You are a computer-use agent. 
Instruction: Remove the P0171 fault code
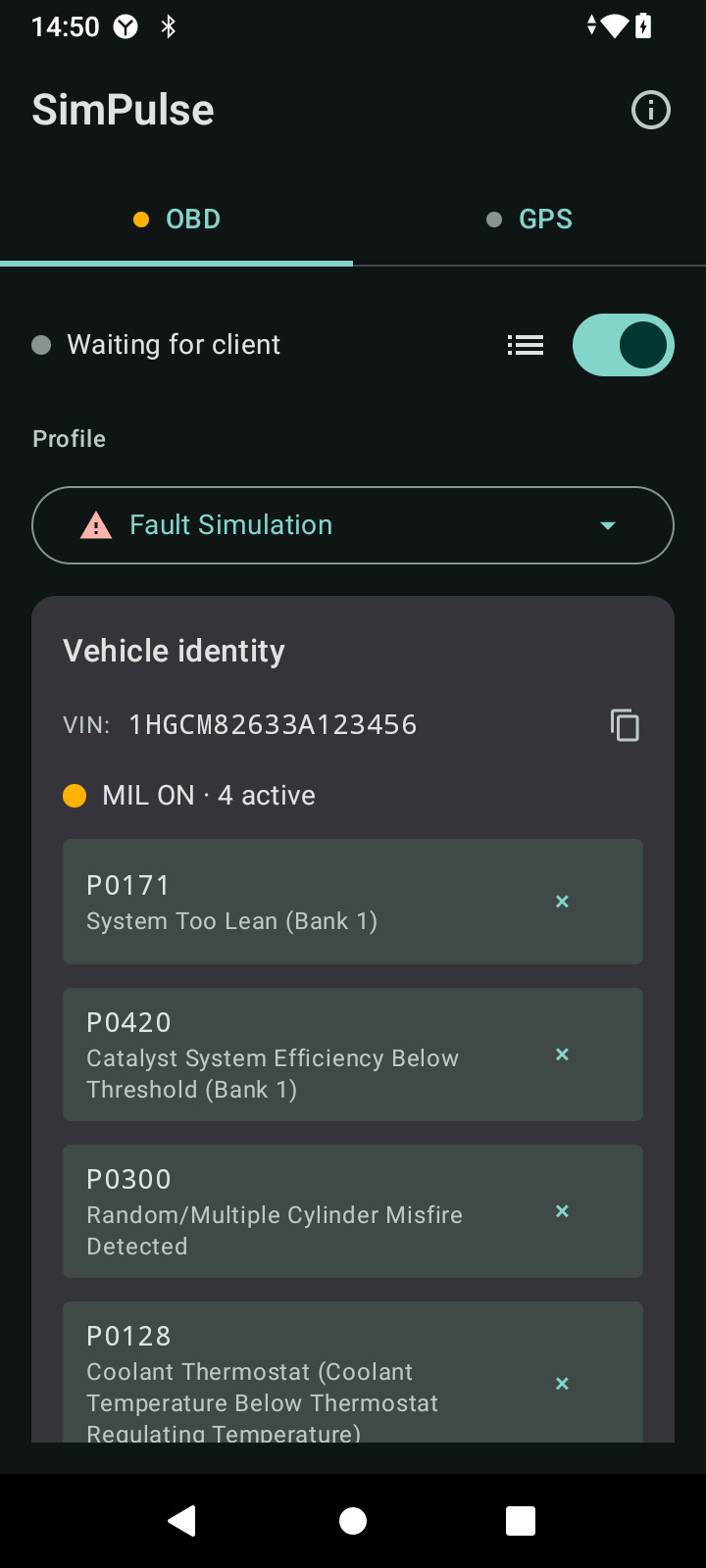point(562,902)
